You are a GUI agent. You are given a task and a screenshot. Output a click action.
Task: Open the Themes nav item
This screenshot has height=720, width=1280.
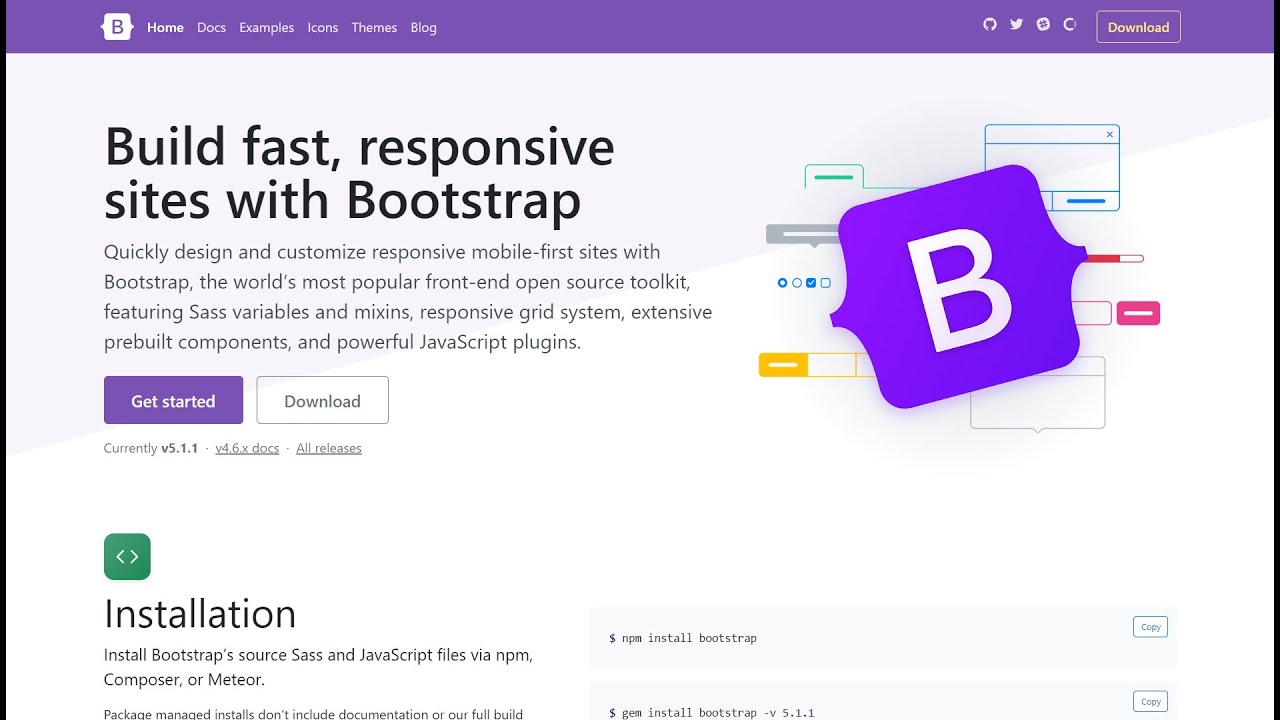(x=374, y=27)
